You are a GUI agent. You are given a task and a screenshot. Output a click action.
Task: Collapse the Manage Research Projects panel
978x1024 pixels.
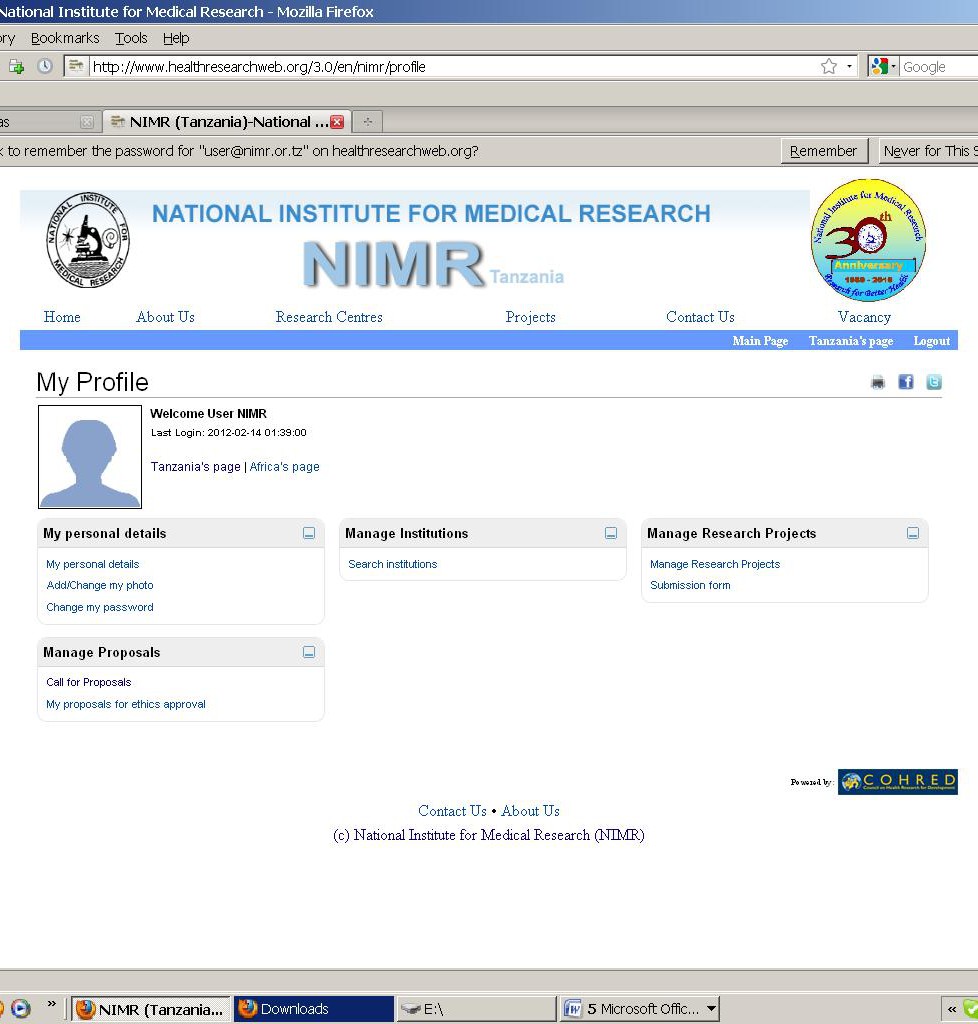tap(913, 534)
